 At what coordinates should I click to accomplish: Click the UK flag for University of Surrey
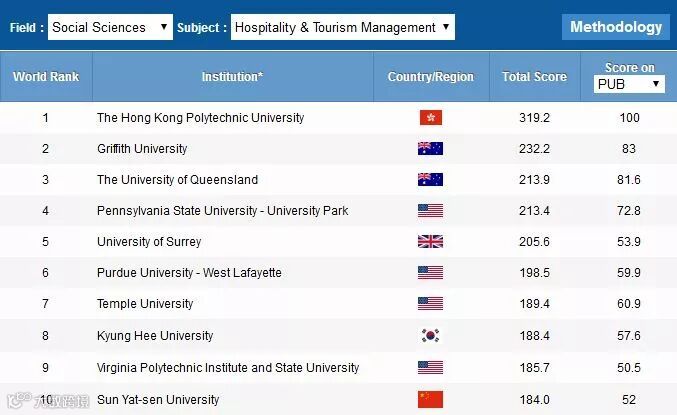(x=430, y=242)
